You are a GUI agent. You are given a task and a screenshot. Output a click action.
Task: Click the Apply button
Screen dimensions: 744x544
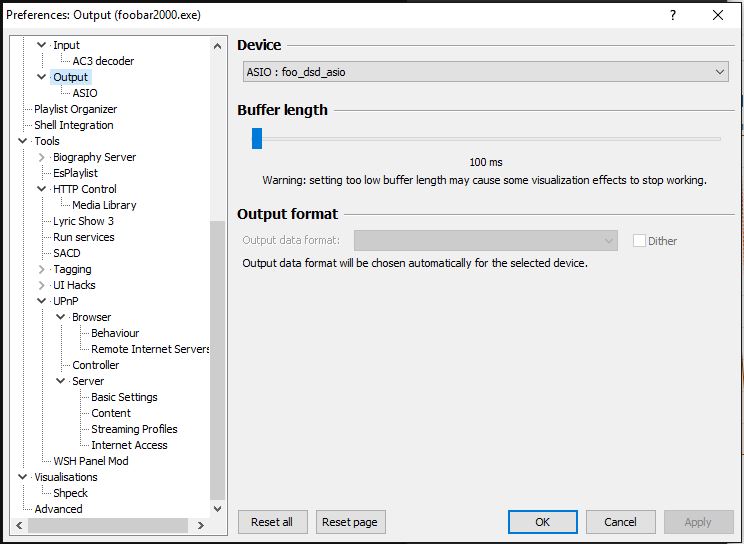698,522
